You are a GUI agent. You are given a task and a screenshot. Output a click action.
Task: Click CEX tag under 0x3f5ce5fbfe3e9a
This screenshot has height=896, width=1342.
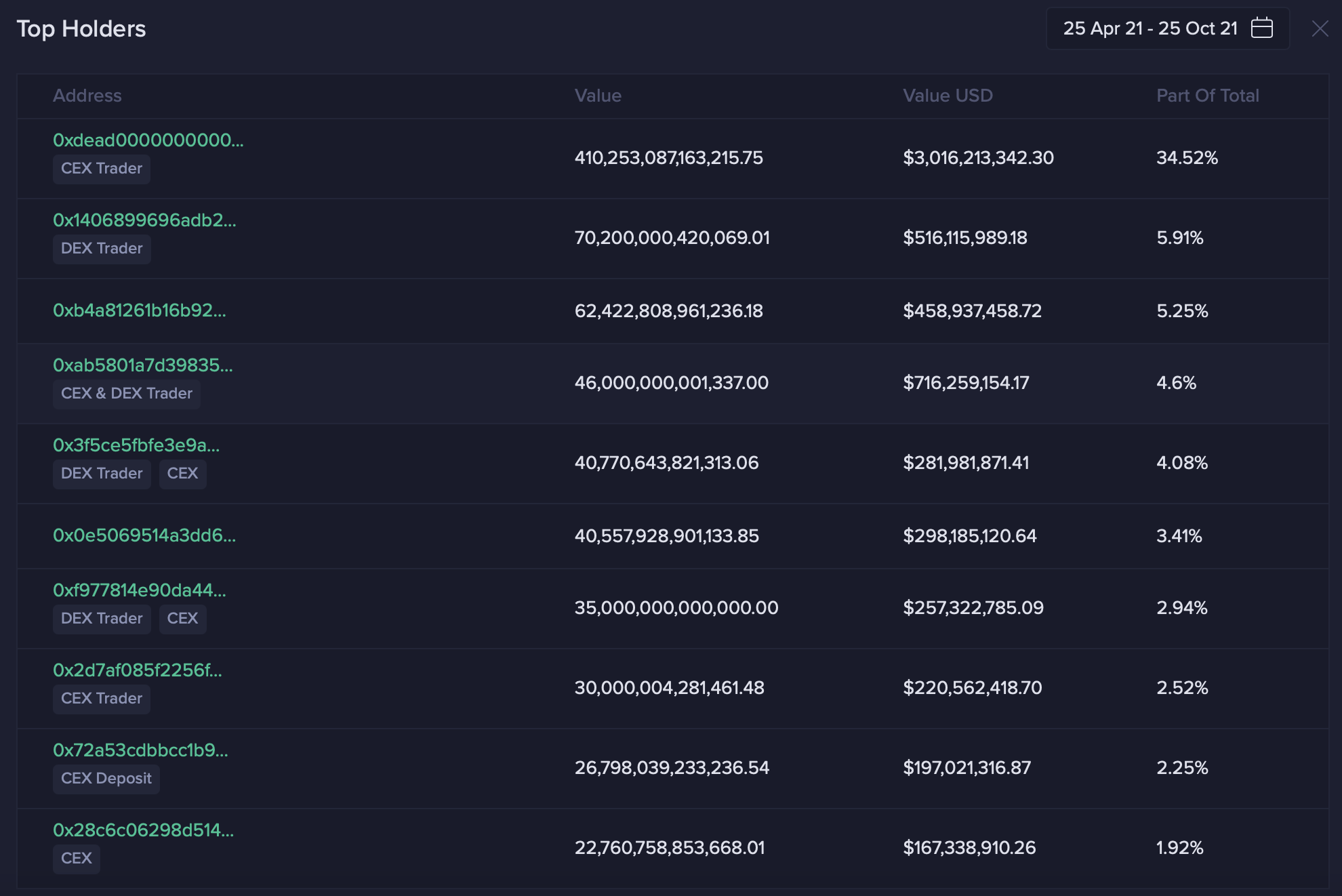click(x=182, y=474)
